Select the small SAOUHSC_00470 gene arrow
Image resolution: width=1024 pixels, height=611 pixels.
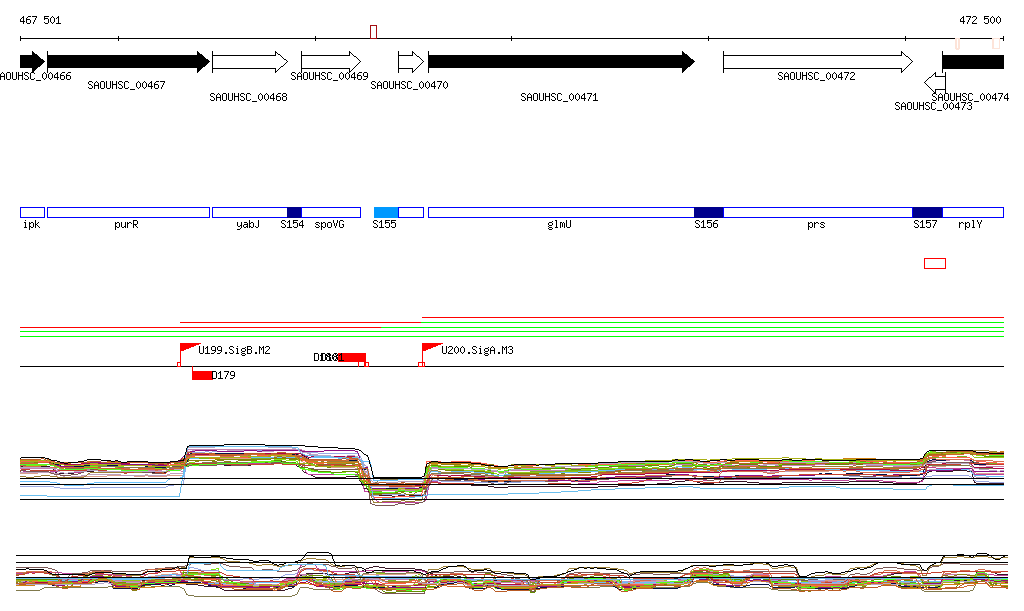pyautogui.click(x=410, y=62)
